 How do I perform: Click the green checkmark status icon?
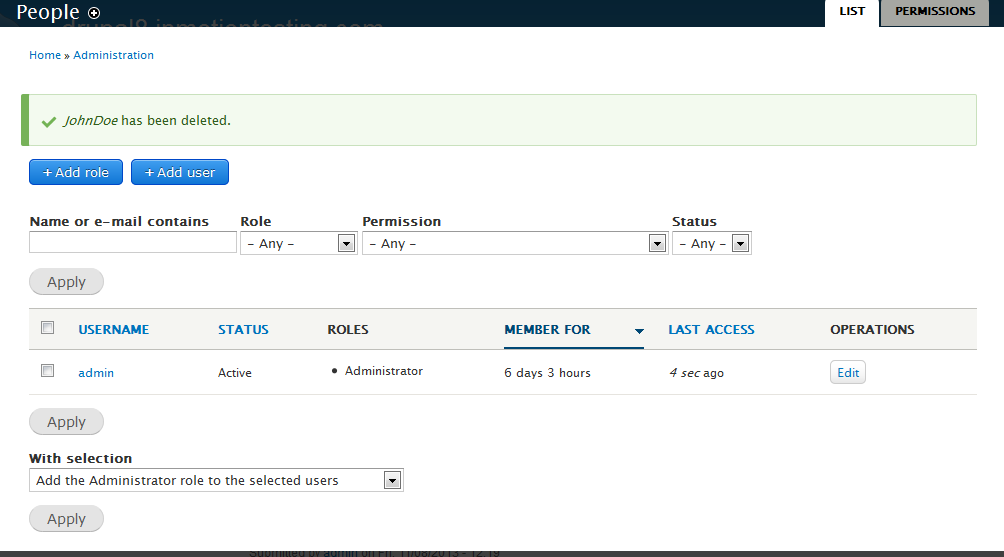(x=48, y=121)
